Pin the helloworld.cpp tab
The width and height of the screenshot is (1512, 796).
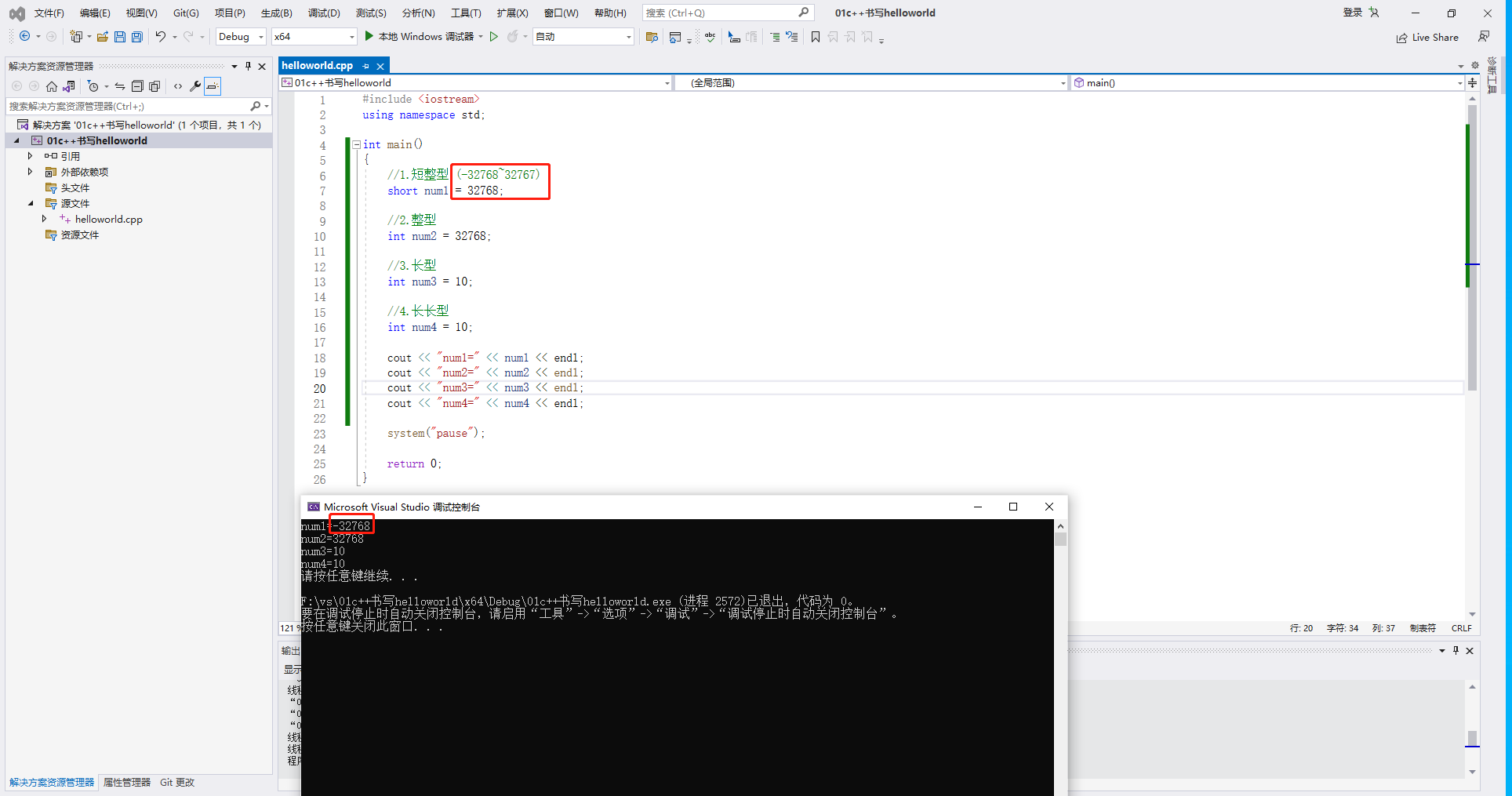point(366,66)
